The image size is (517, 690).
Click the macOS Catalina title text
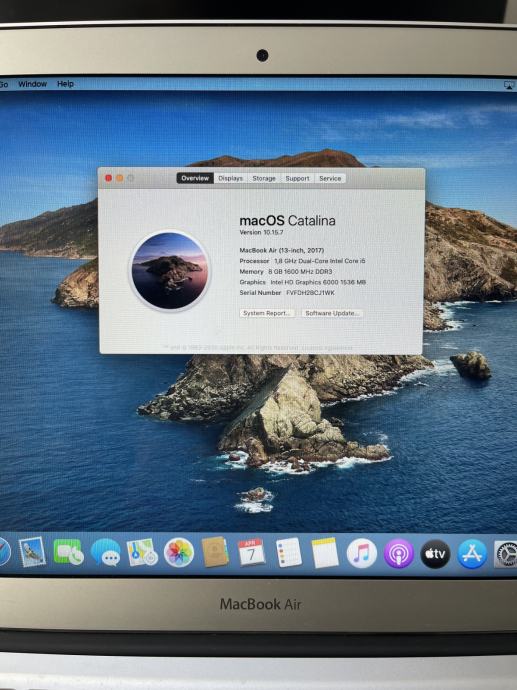tap(287, 220)
